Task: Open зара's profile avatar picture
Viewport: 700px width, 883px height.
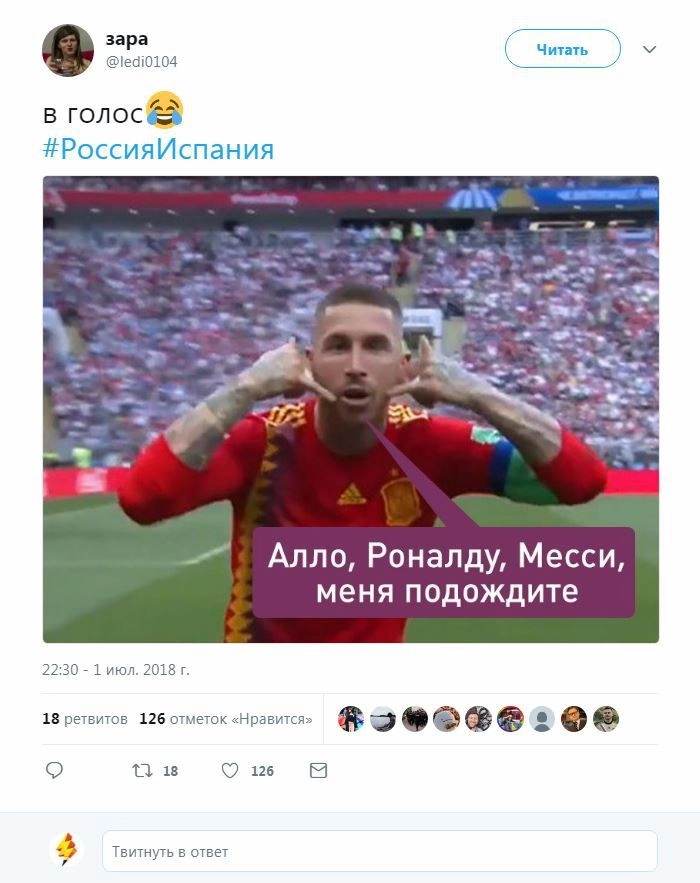Action: coord(68,50)
